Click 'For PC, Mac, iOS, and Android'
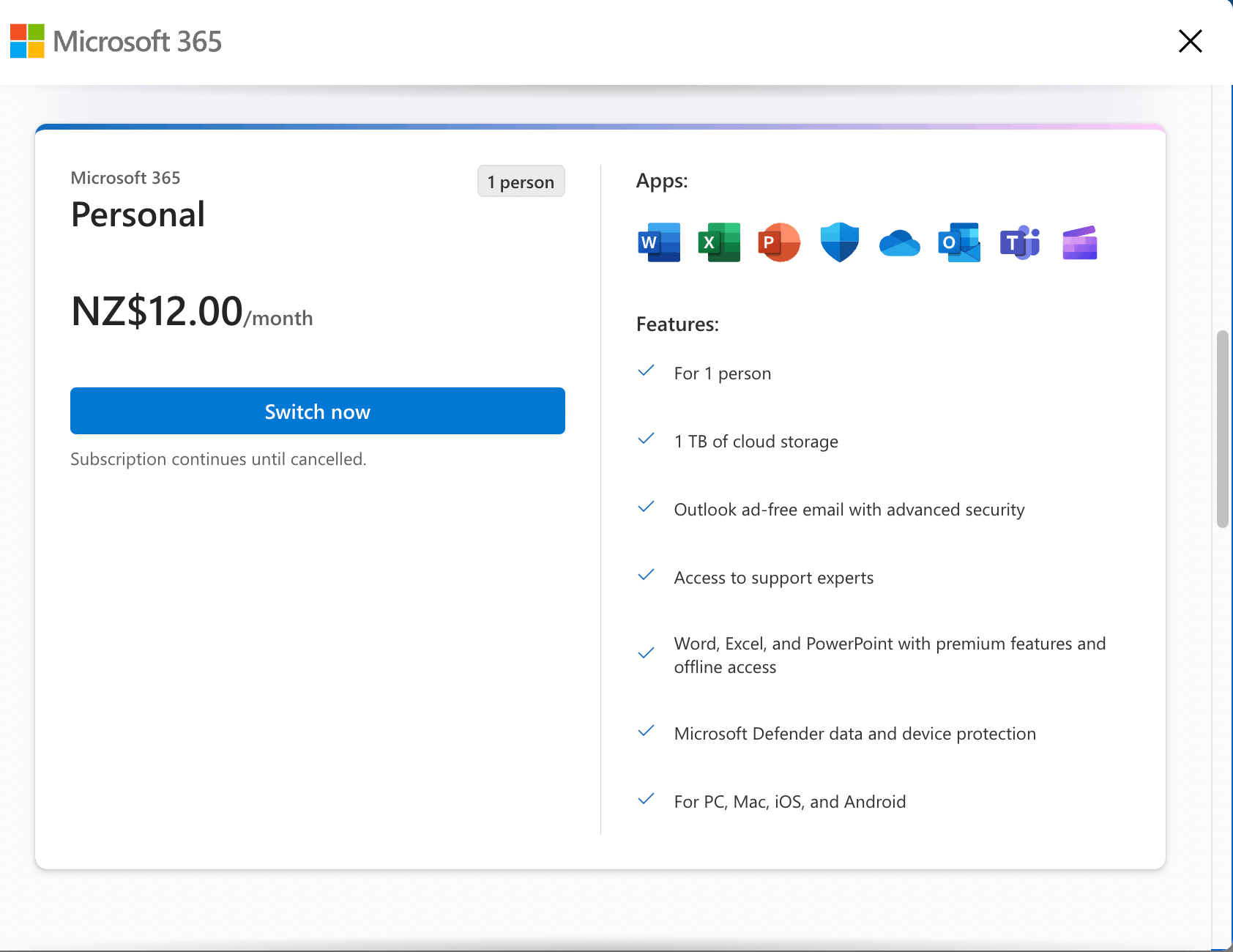The image size is (1233, 952). (790, 802)
